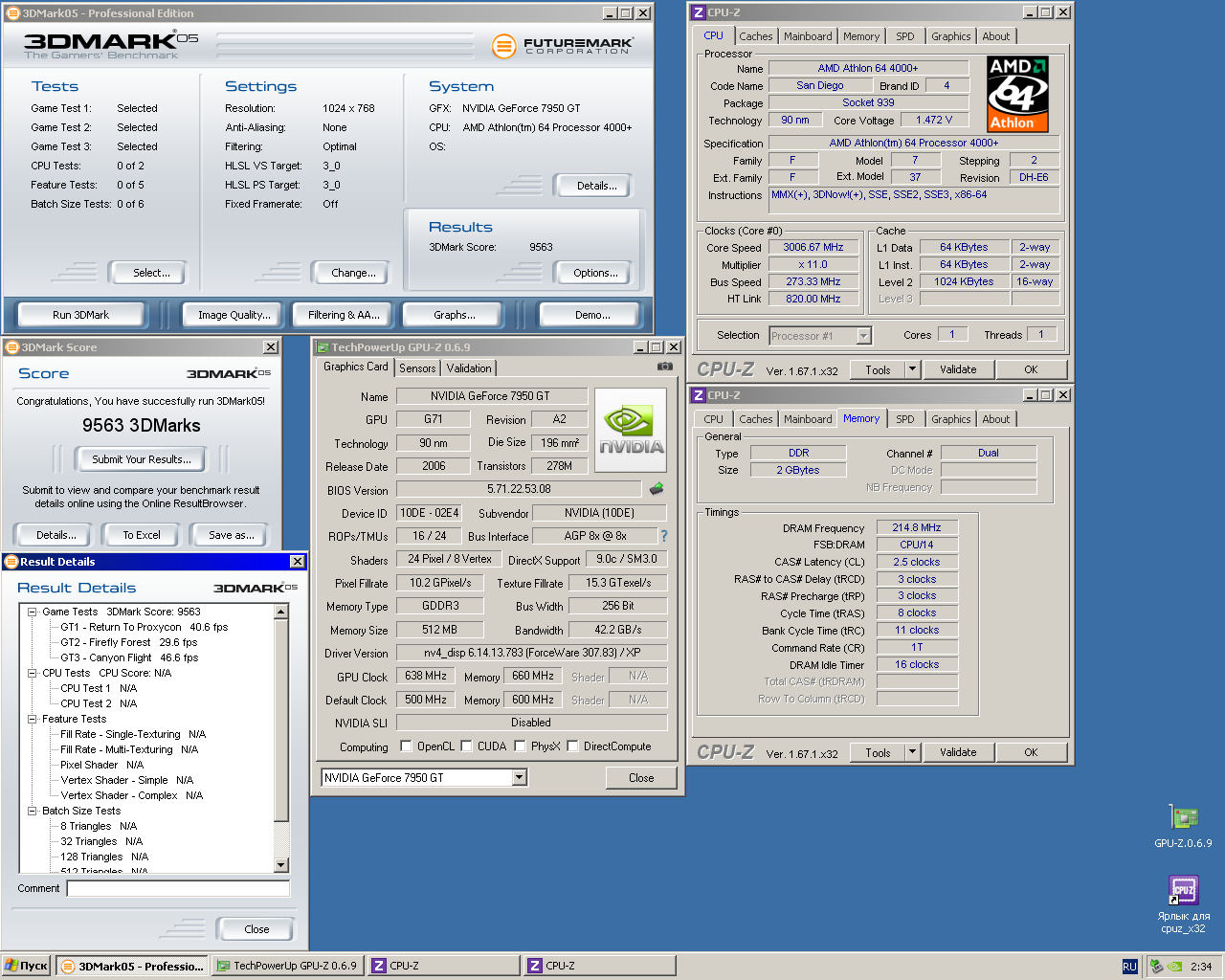Click the scroll down arrow in Result Details
Screen dimensions: 1225x980
281,865
